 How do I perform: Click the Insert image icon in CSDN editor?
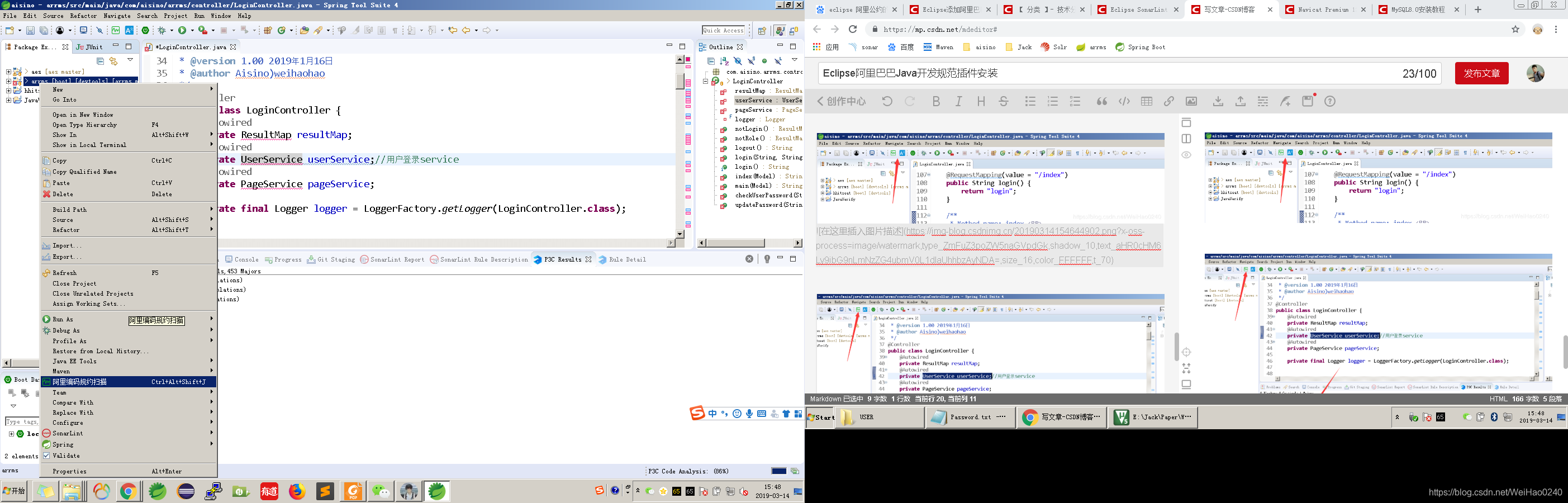click(x=1191, y=101)
